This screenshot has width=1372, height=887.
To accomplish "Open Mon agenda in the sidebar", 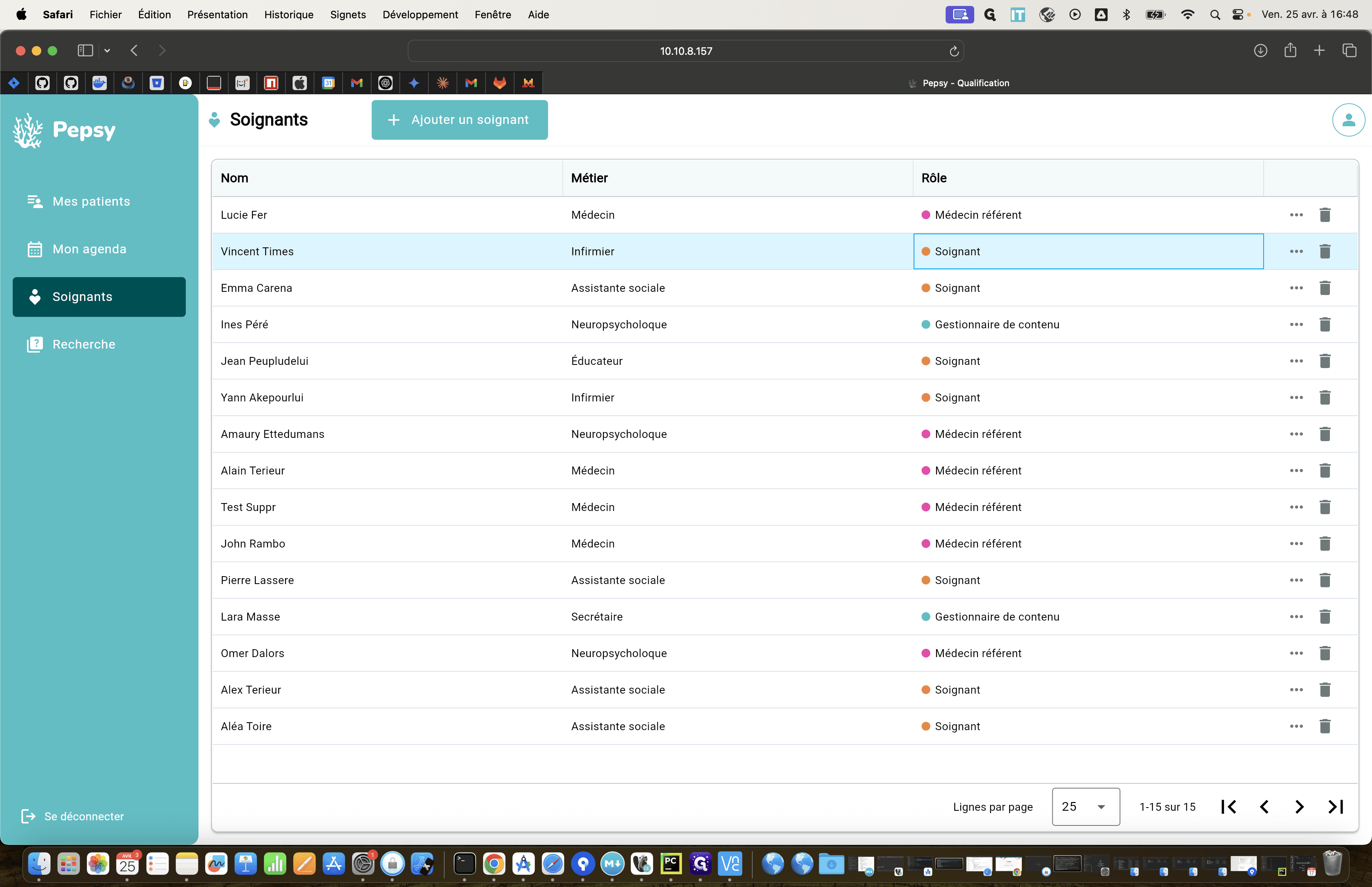I will click(99, 249).
